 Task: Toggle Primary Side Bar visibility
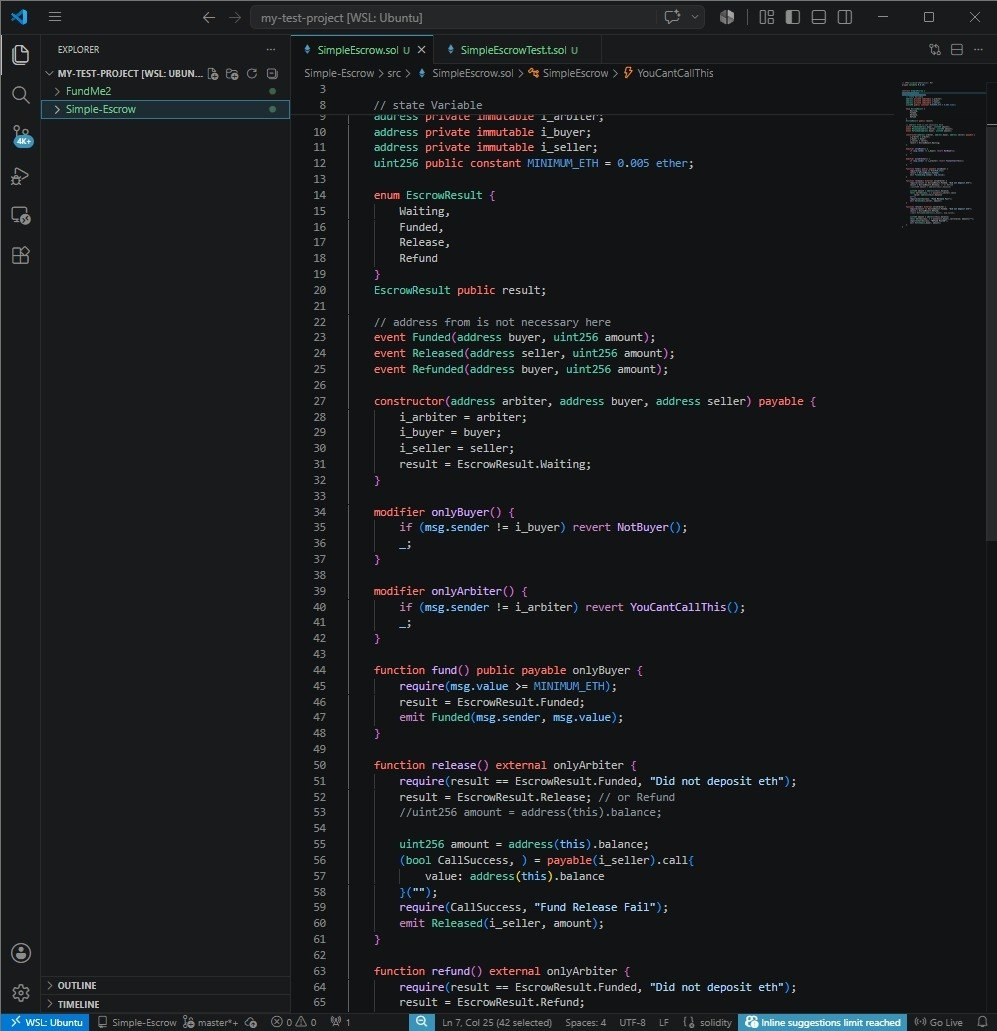pos(793,17)
